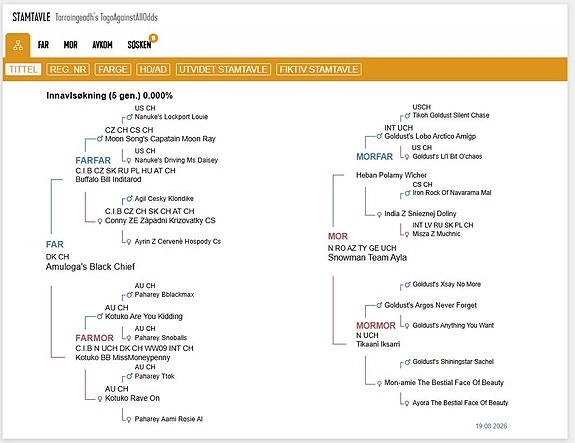The width and height of the screenshot is (575, 443).
Task: Click female symbol beside Kotuko Rave On
Action: coord(99,399)
